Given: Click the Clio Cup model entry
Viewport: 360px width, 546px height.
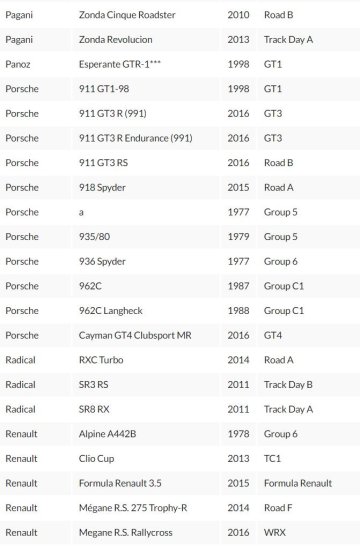Looking at the screenshot, I should pos(96,459).
